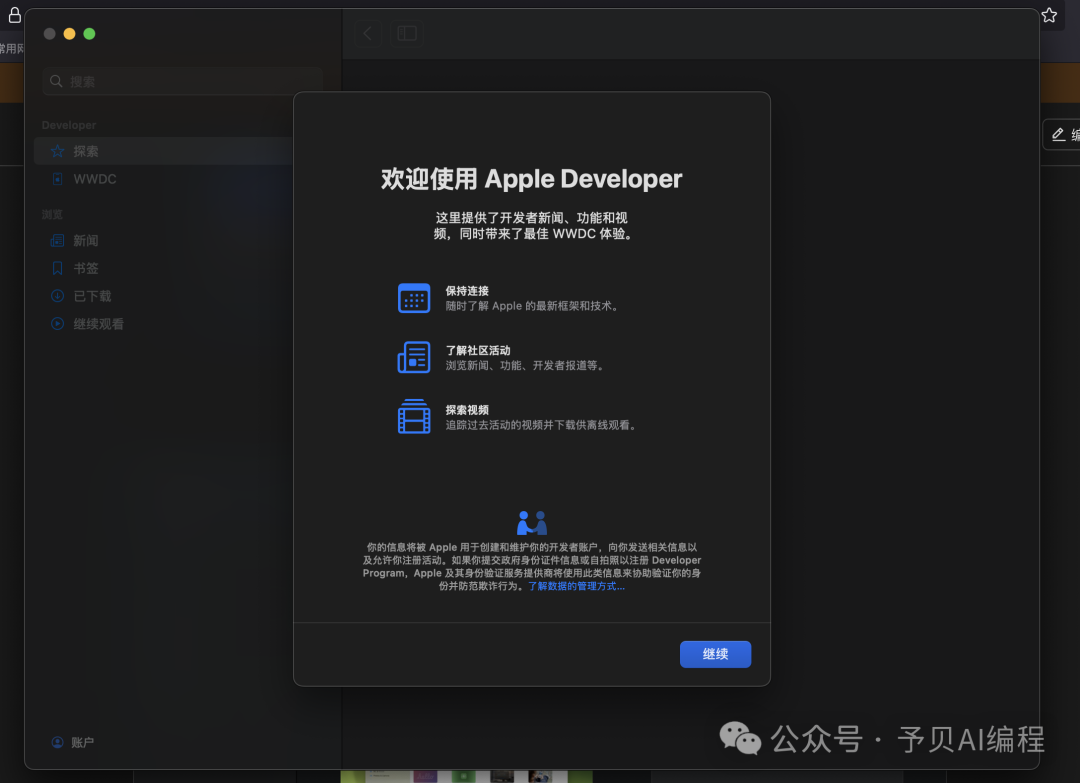Click the 探索视频 film strip icon
Viewport: 1080px width, 783px height.
414,416
